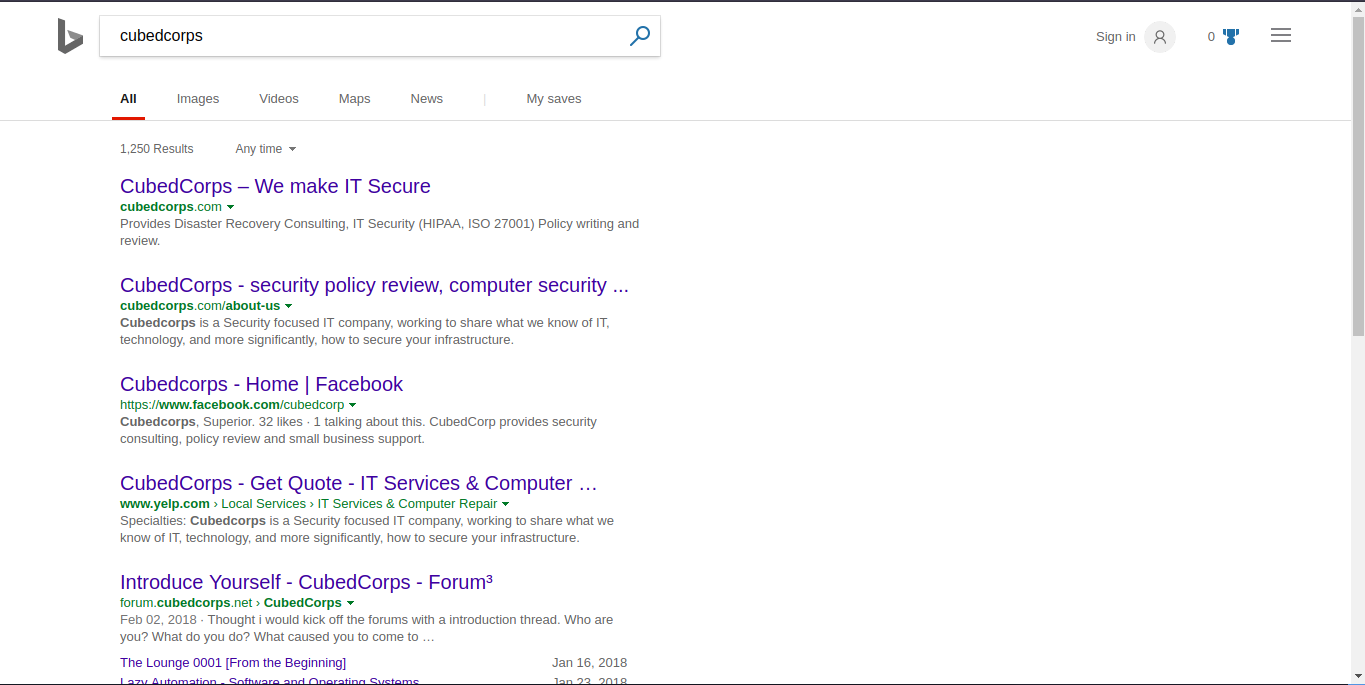This screenshot has height=685, width=1365.
Task: Click the search magnifier icon
Action: tap(640, 36)
